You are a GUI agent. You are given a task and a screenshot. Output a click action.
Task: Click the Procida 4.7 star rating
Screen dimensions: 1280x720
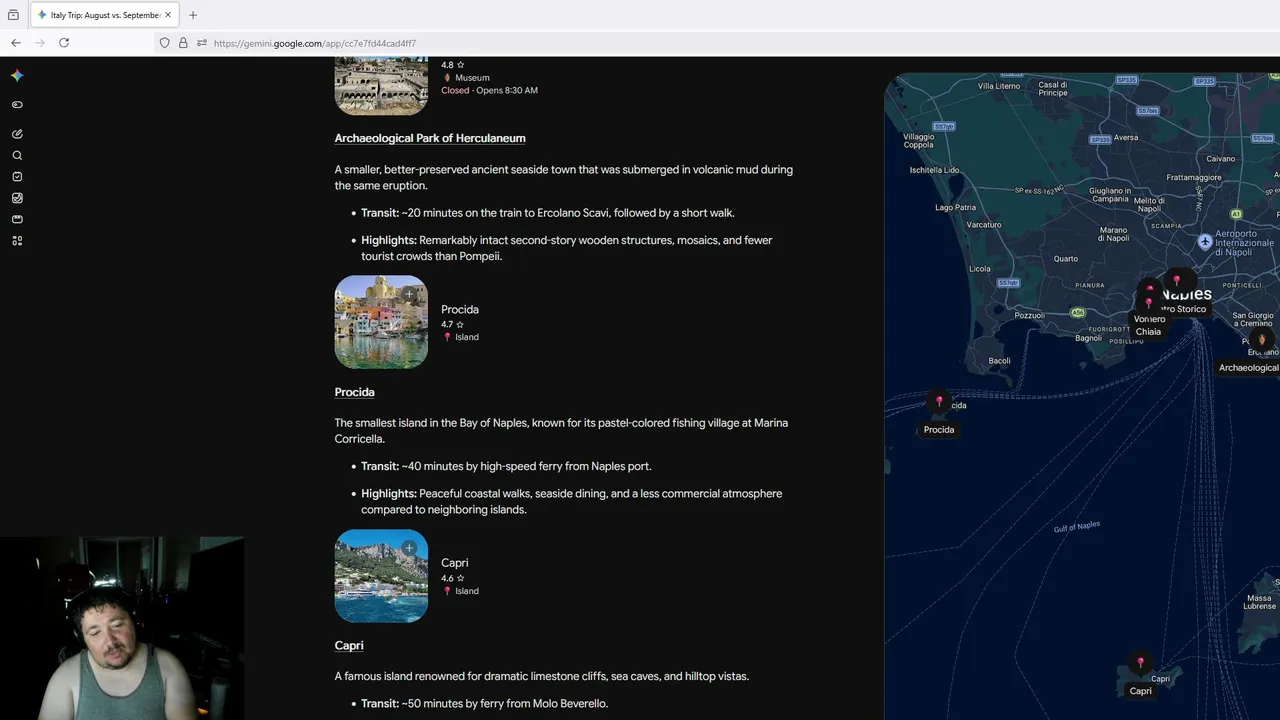[452, 324]
